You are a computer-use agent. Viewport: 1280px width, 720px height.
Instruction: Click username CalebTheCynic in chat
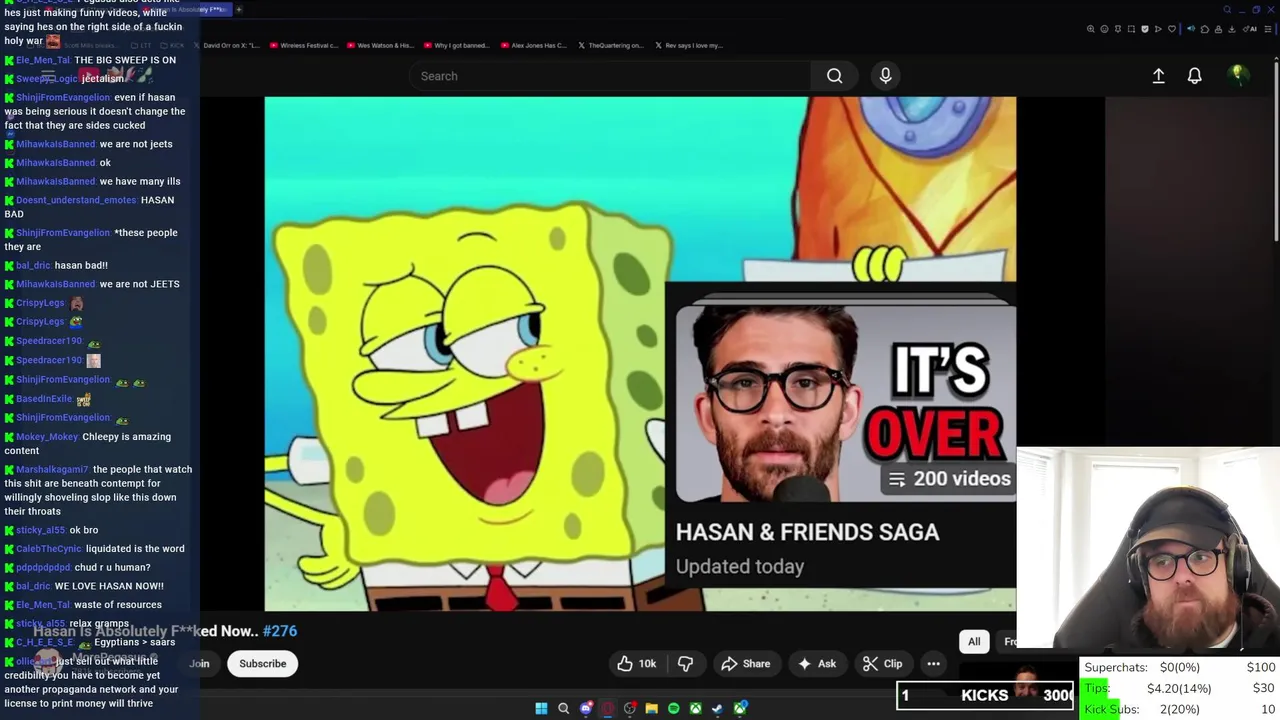click(49, 549)
